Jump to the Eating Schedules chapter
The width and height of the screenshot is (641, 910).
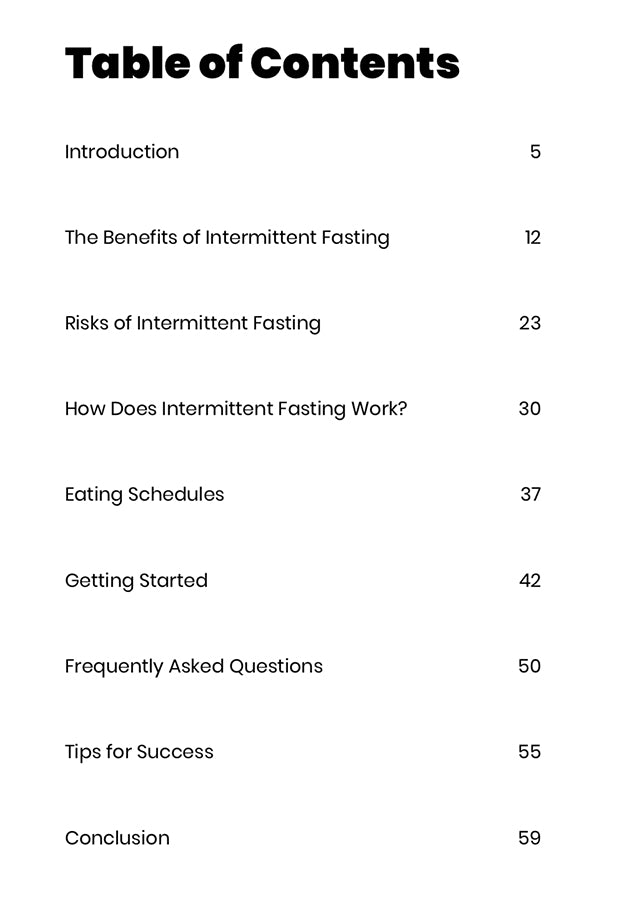tap(144, 494)
